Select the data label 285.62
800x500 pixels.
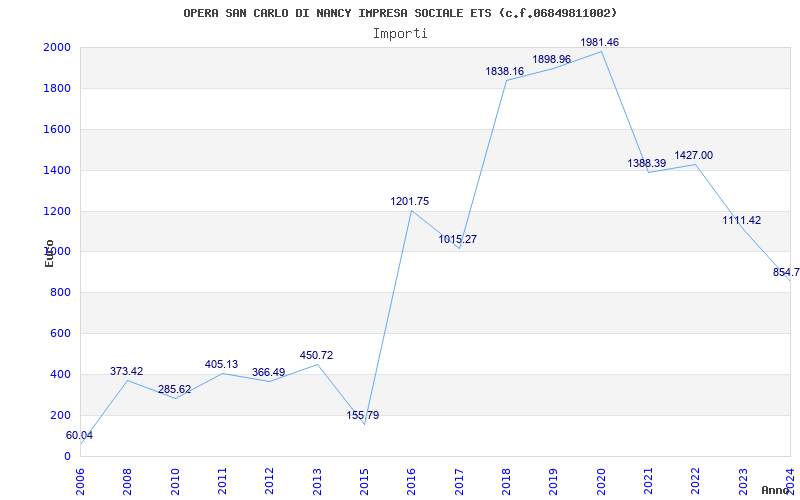tap(174, 390)
